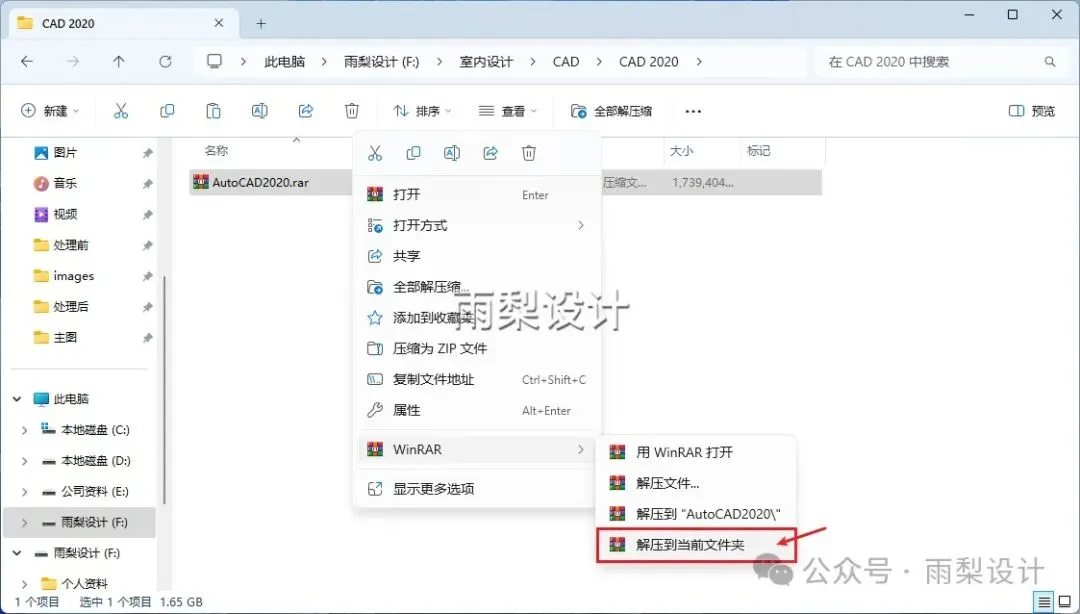Collapse 此电脑 tree node
This screenshot has height=614, width=1080.
(17, 399)
